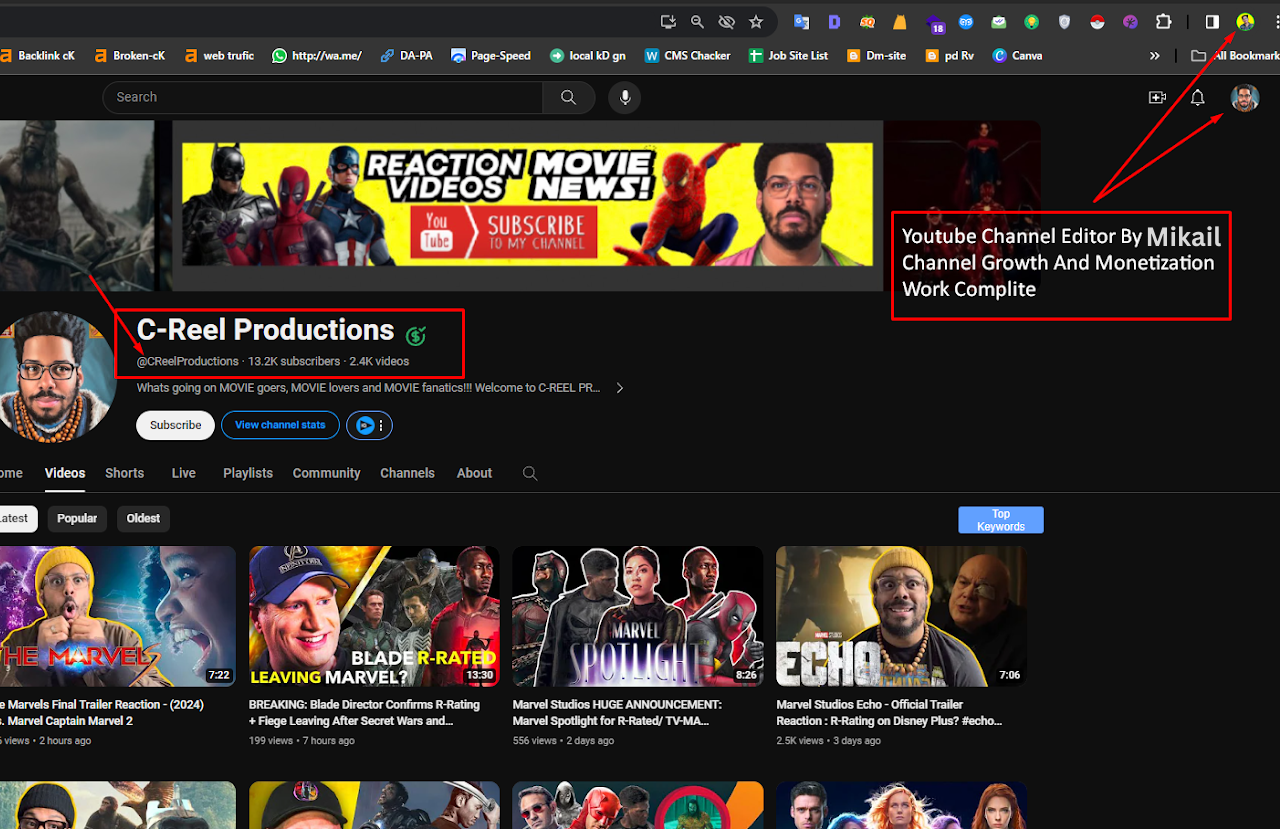
Task: Expand the bookmarks bar overflow chevron
Action: 1155,56
